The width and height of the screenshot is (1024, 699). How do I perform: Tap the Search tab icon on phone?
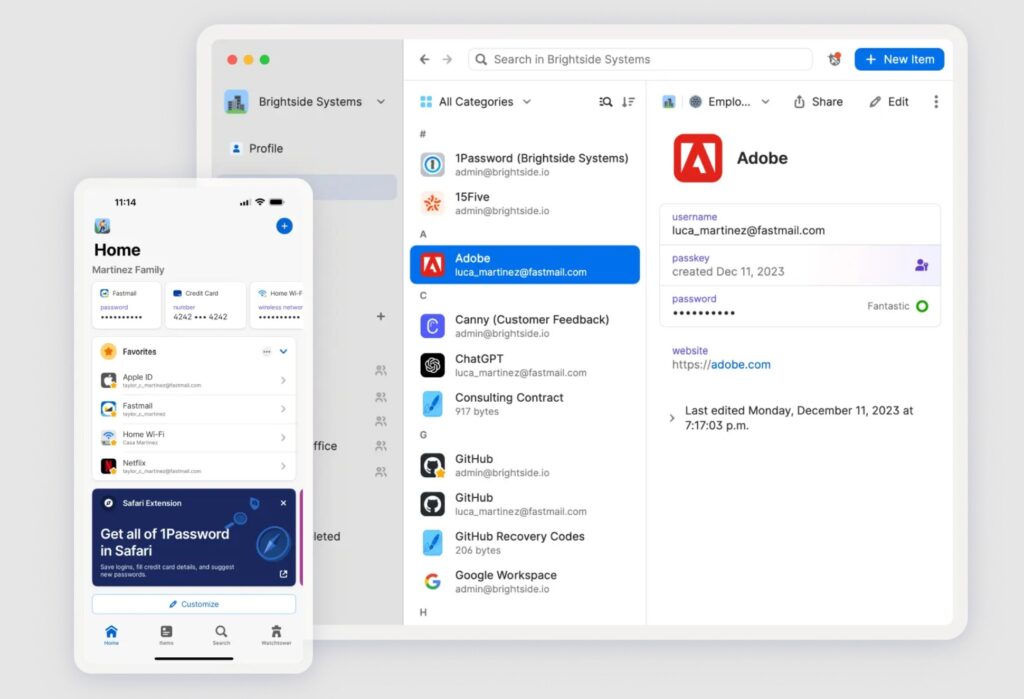221,634
